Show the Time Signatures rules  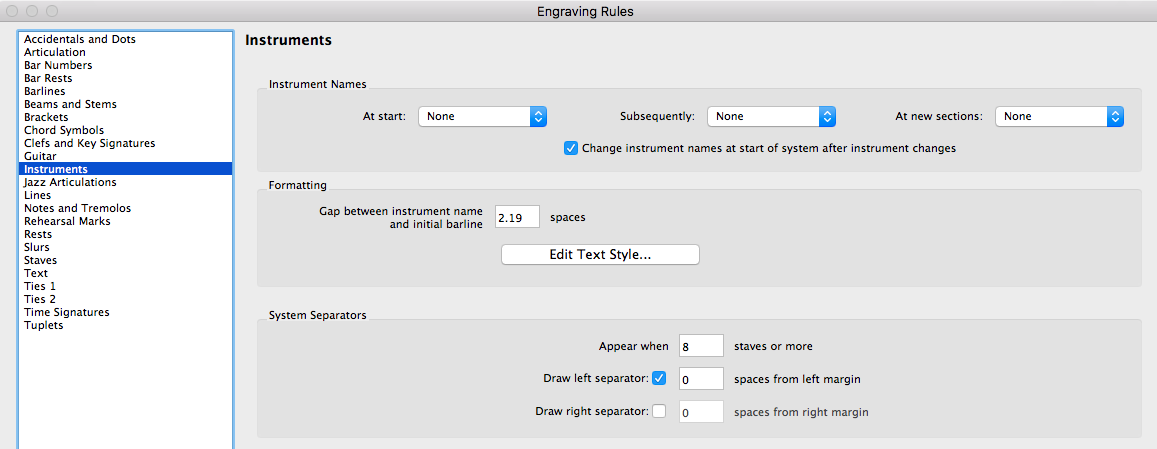(x=67, y=312)
